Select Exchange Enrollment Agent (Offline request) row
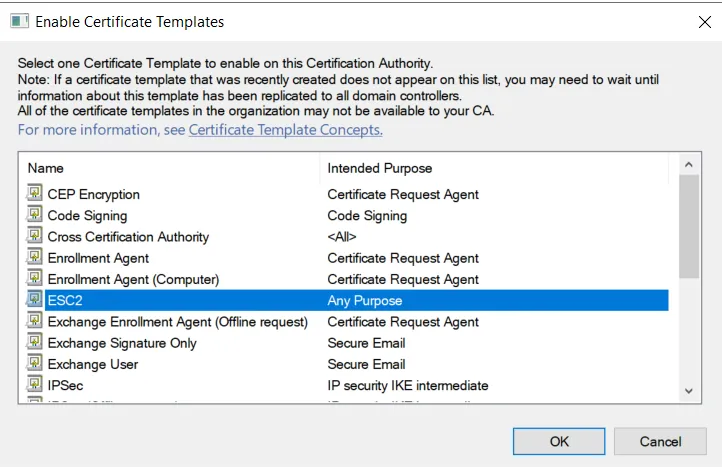The height and width of the screenshot is (467, 722). (x=177, y=322)
